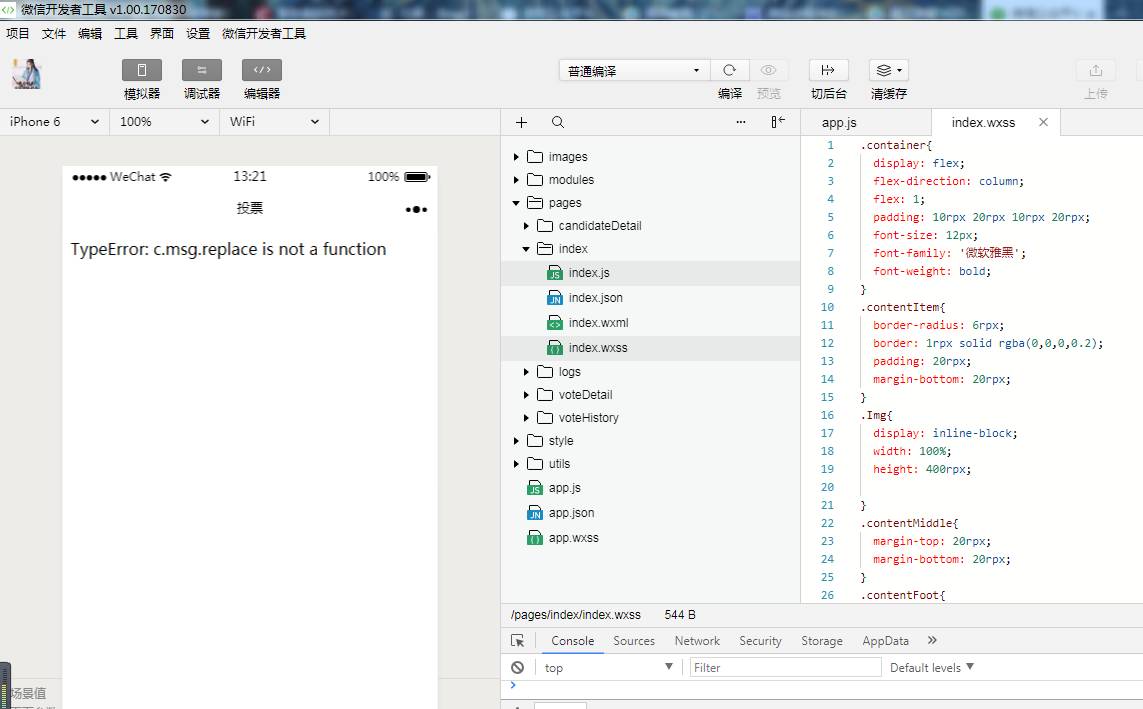
Task: Switch to the Network devtools tab
Action: [697, 641]
